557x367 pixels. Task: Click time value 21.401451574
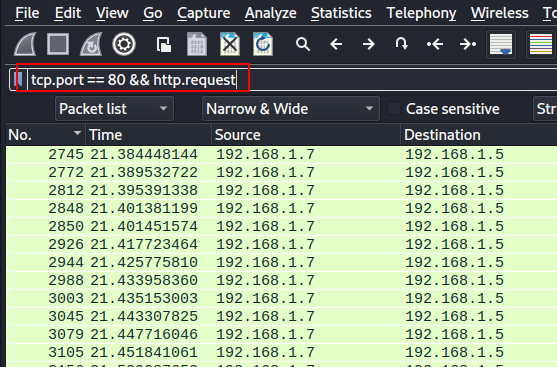144,226
